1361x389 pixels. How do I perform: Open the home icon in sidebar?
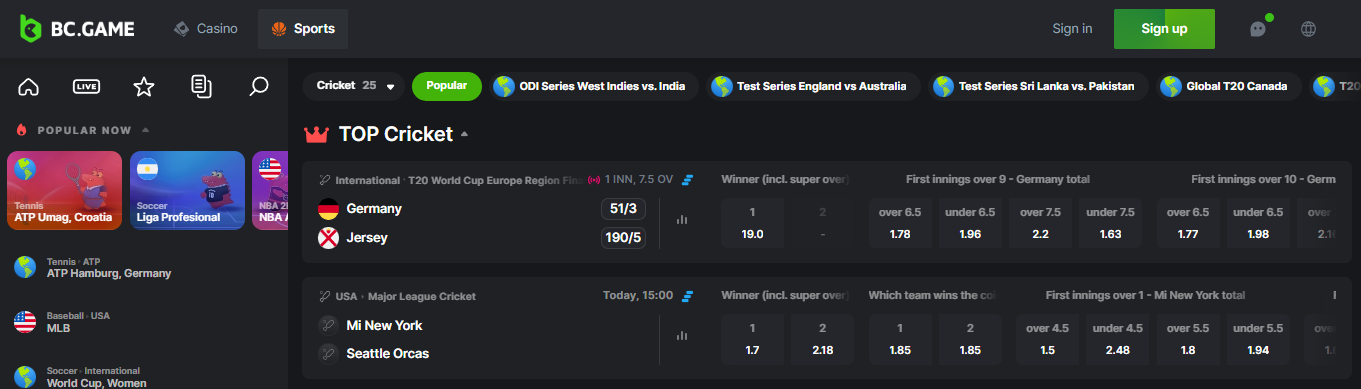tap(28, 87)
